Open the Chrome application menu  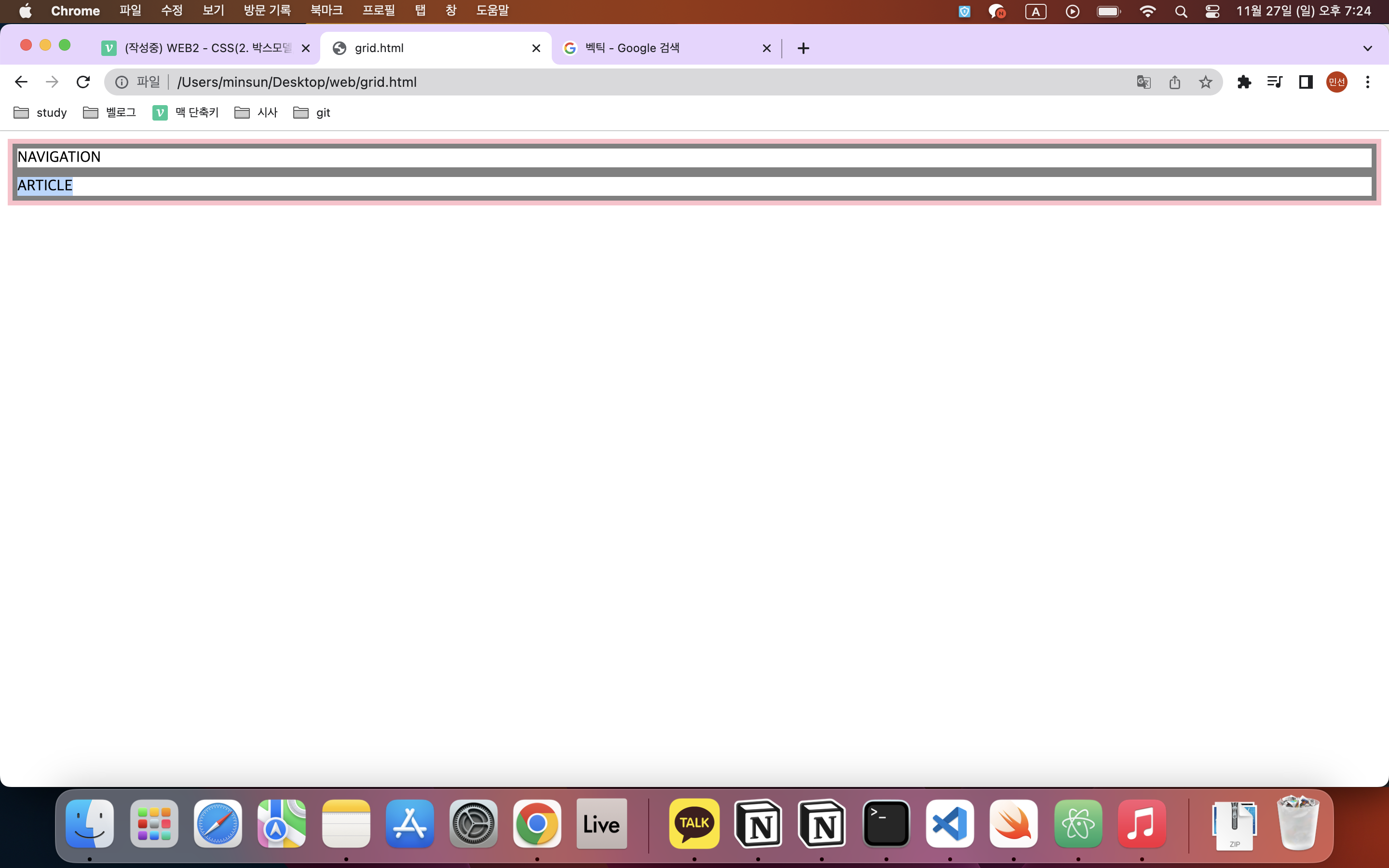[75, 11]
